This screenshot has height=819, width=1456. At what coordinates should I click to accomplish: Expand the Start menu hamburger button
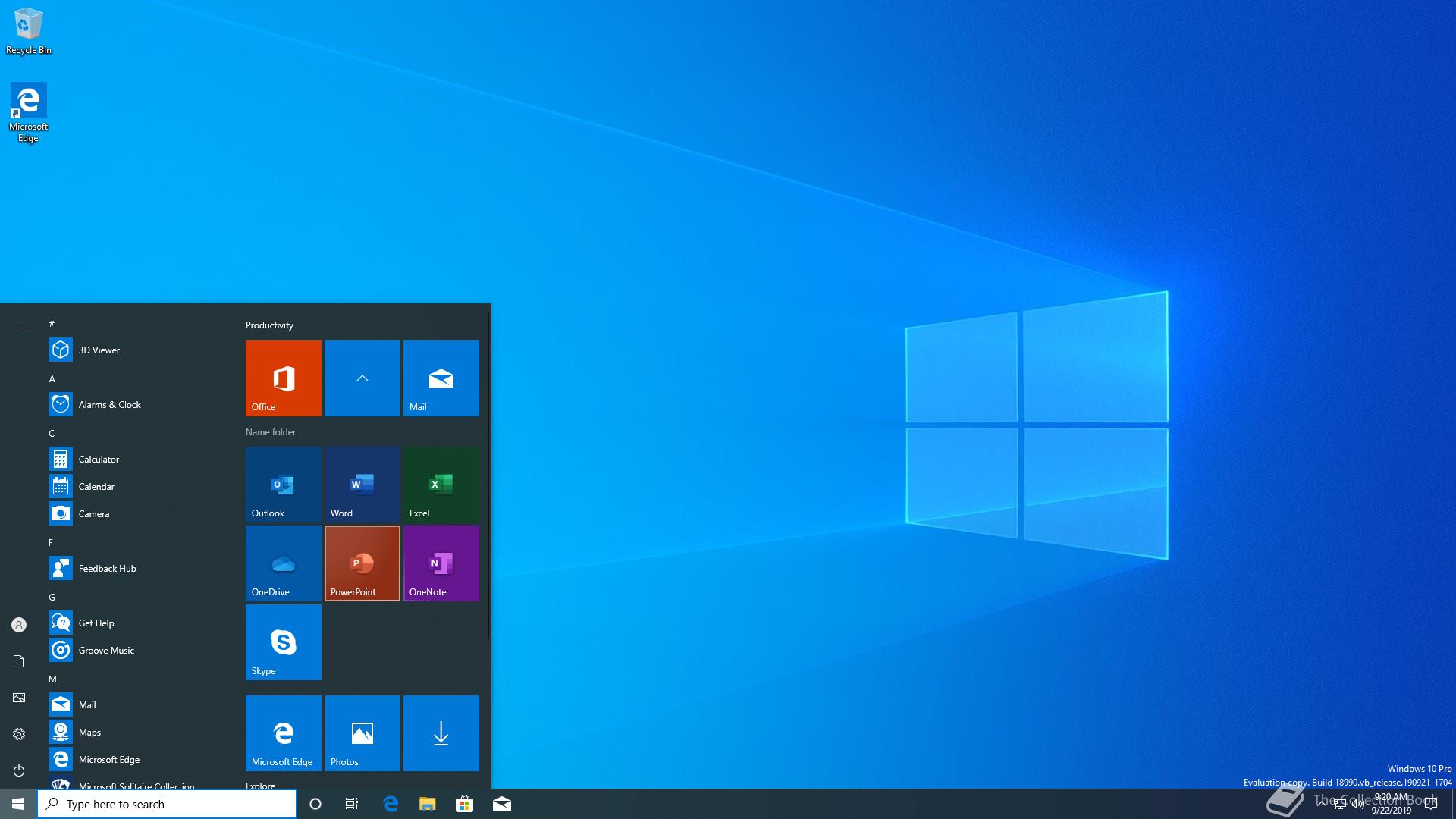tap(19, 325)
